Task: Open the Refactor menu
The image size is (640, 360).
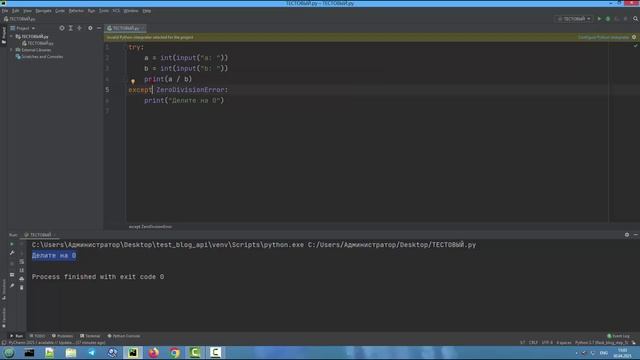Action: 76,11
